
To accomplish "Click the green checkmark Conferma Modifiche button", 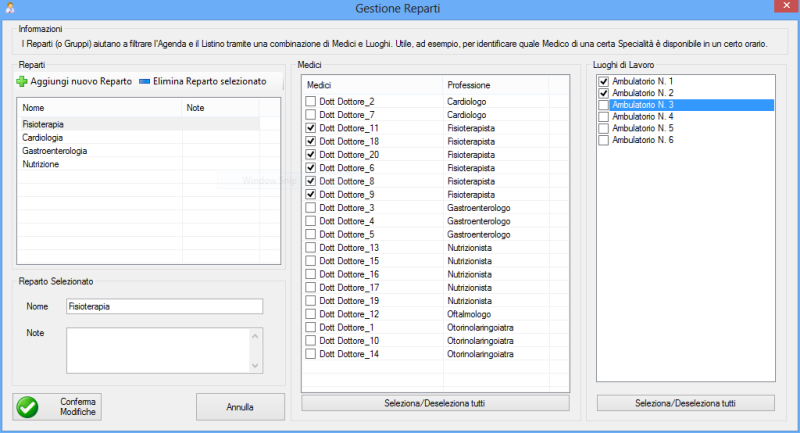I will coord(57,406).
